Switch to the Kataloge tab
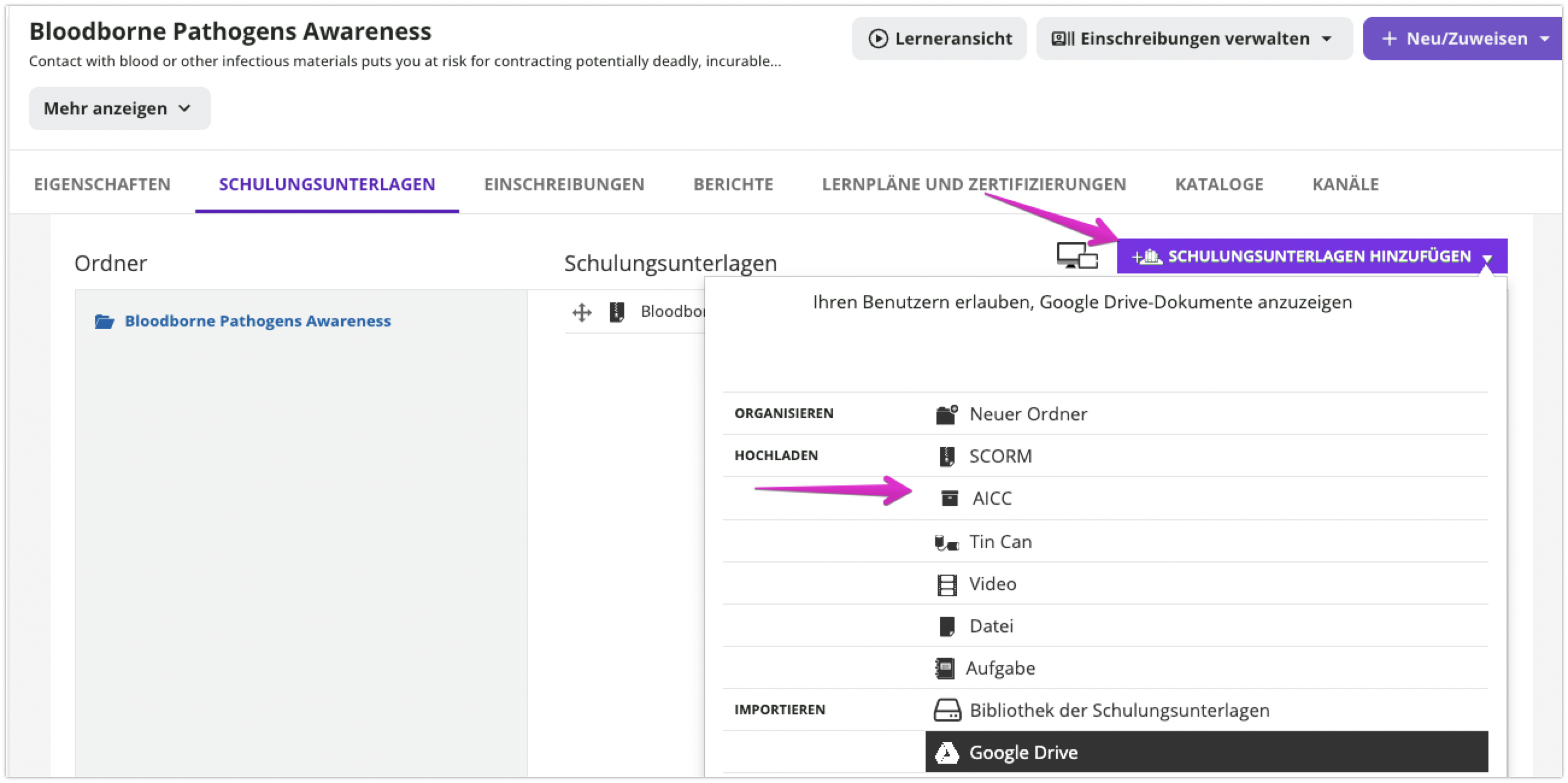 pyautogui.click(x=1219, y=184)
